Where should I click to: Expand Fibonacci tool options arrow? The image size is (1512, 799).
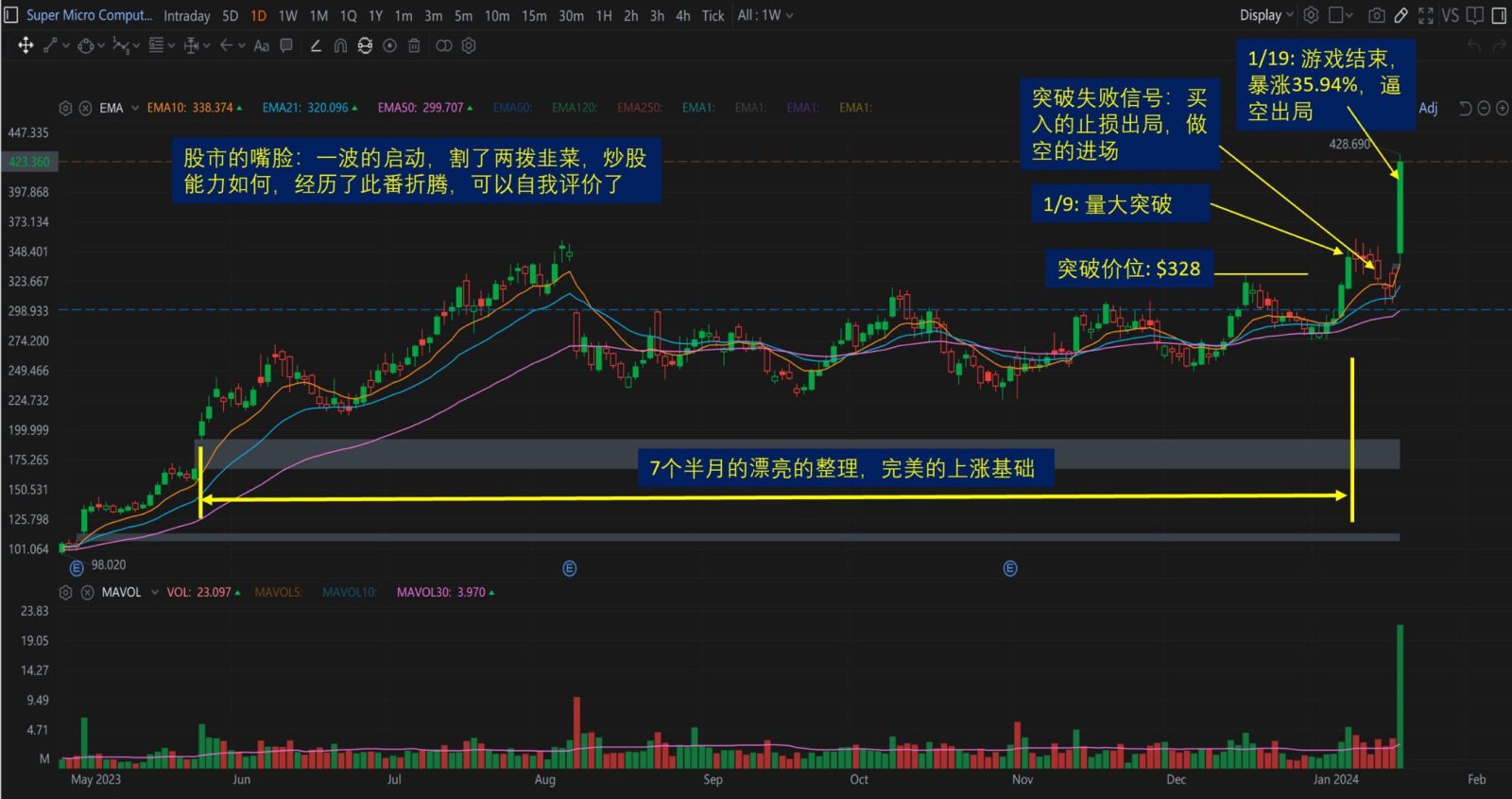(x=171, y=45)
